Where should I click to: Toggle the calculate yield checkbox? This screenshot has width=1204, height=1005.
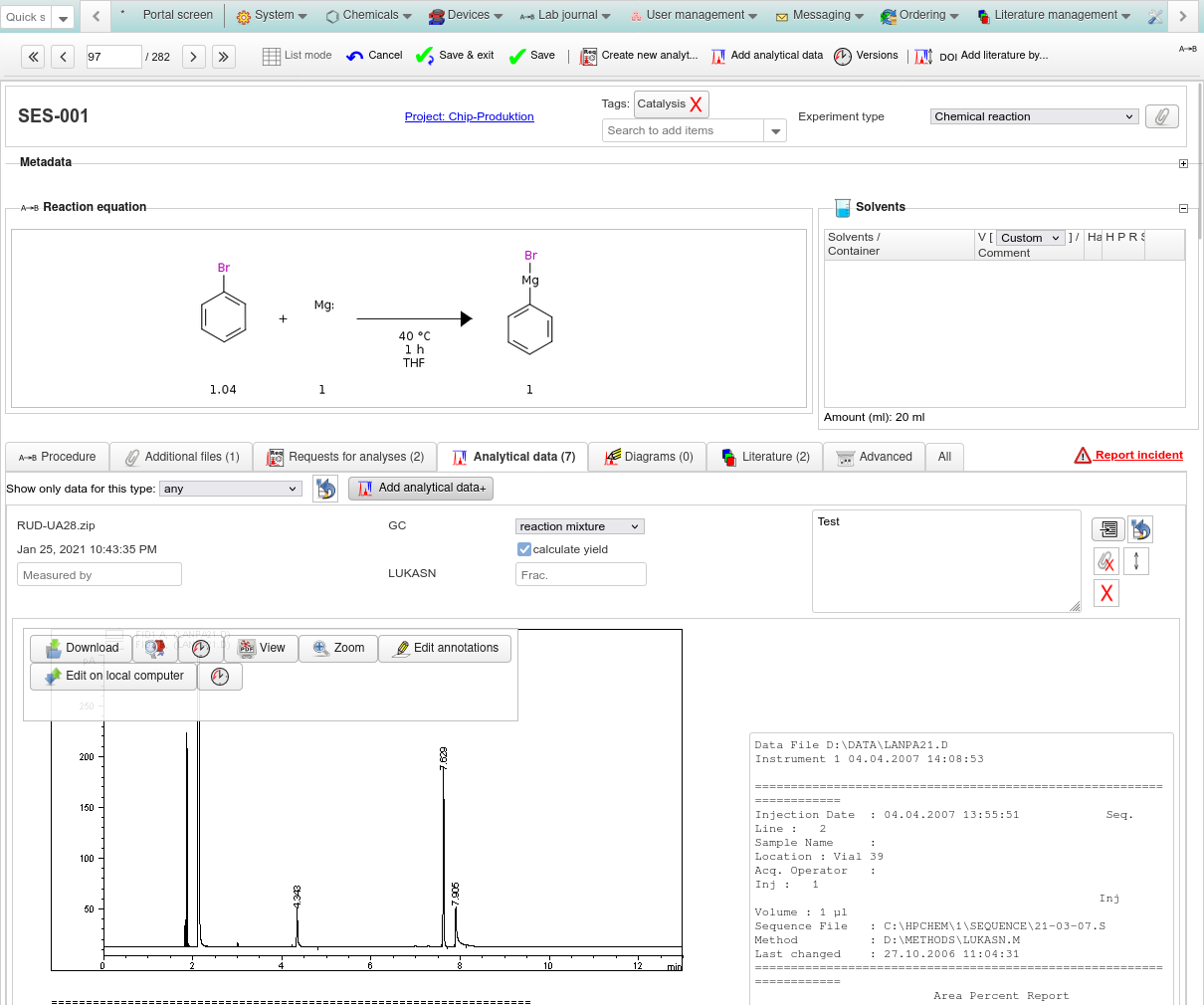[524, 549]
